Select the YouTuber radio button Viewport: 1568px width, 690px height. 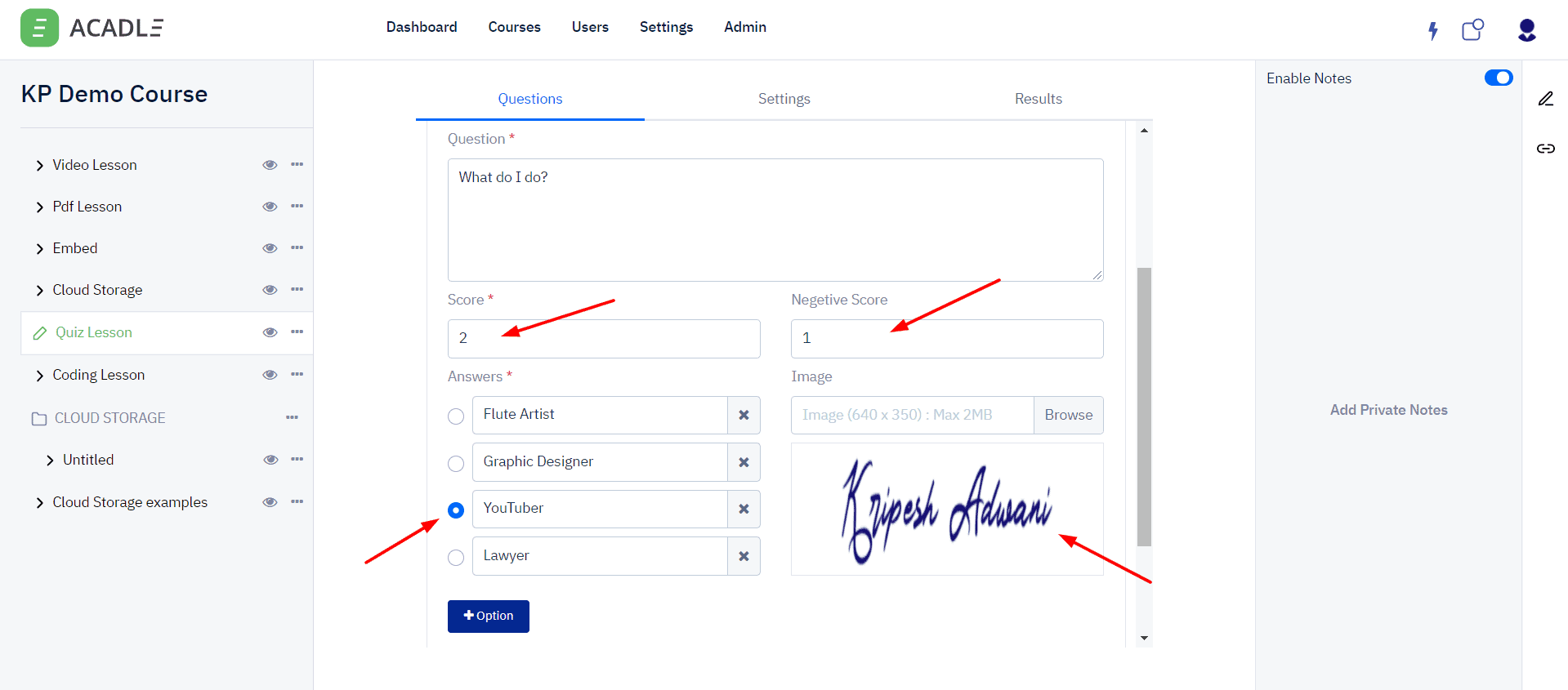[x=456, y=510]
